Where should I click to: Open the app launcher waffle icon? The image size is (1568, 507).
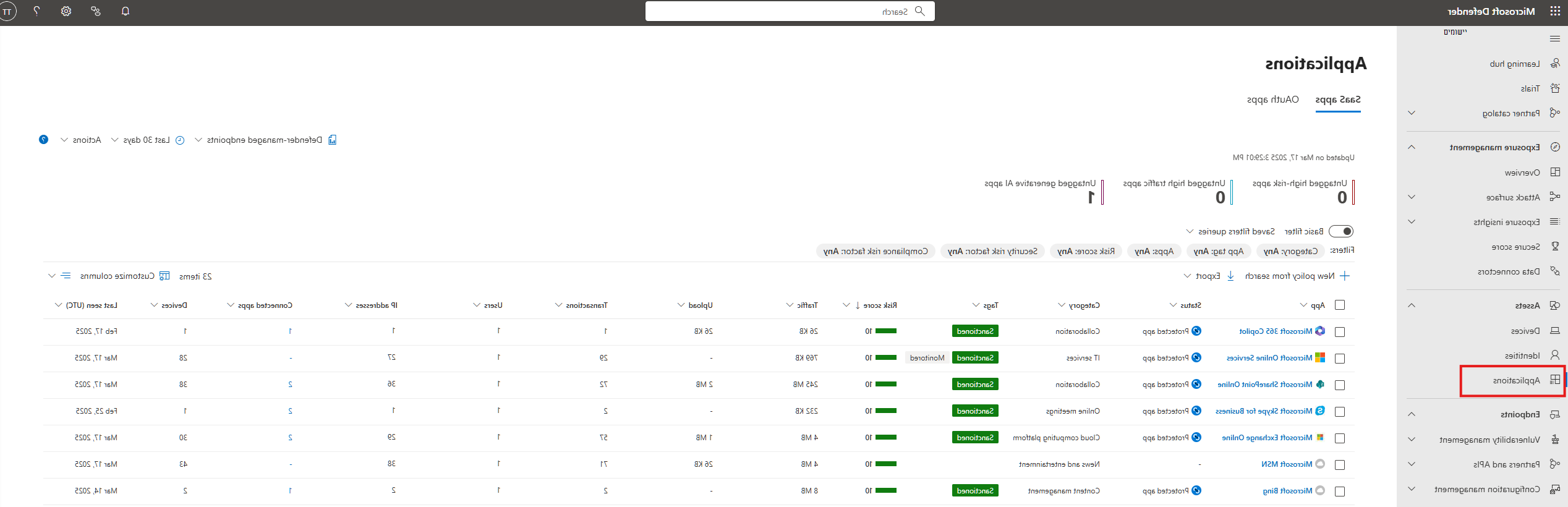coord(1555,11)
